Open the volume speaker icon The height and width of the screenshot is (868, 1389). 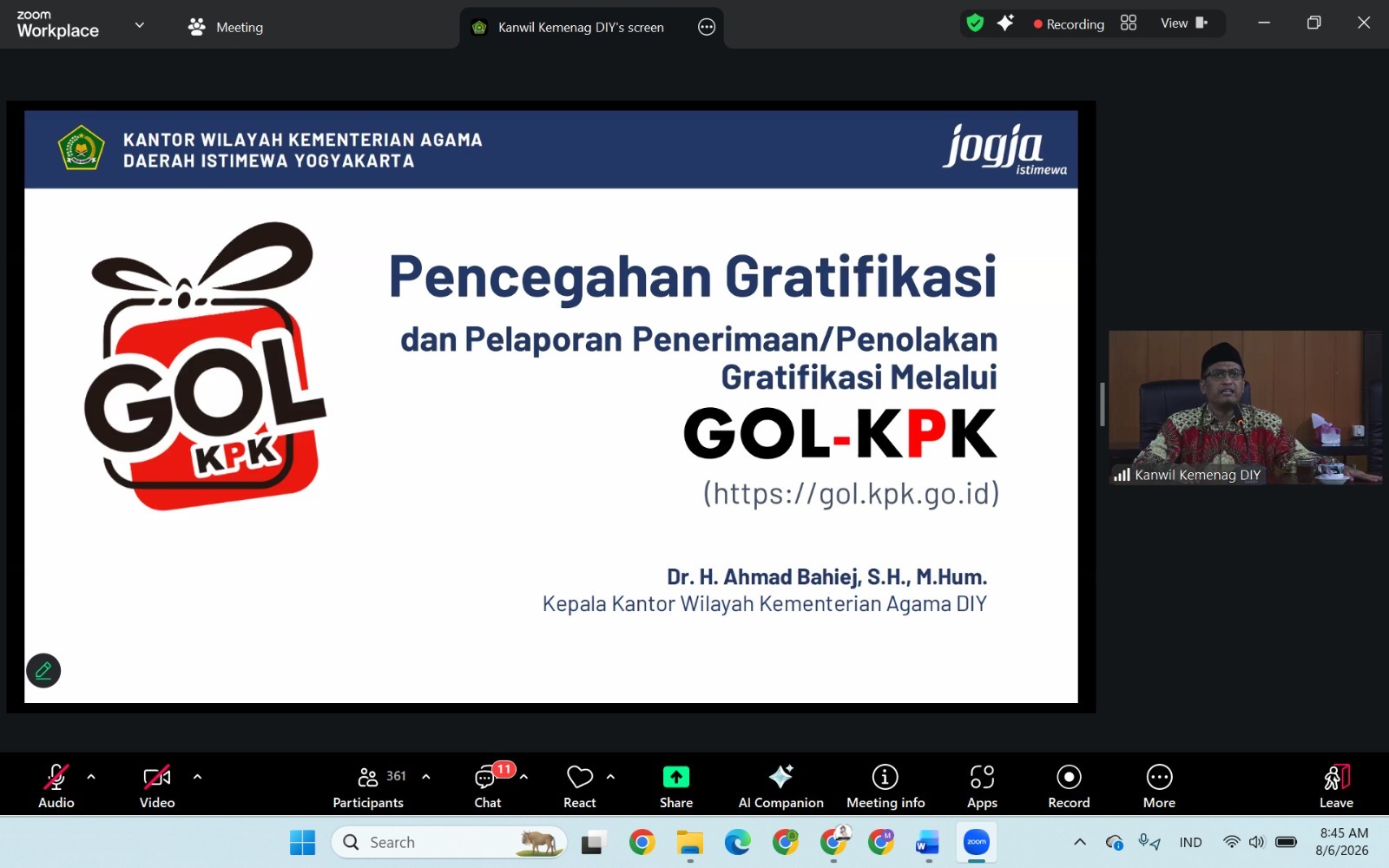pos(1256,842)
